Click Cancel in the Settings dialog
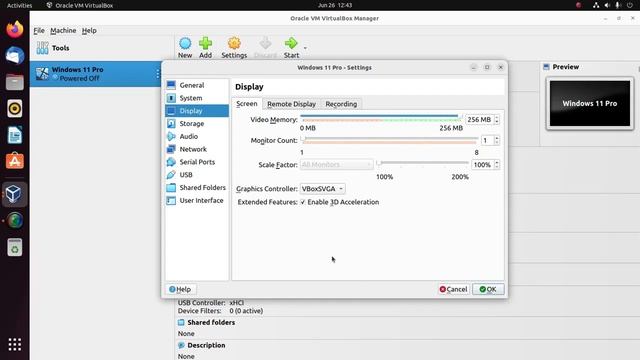 pos(453,289)
